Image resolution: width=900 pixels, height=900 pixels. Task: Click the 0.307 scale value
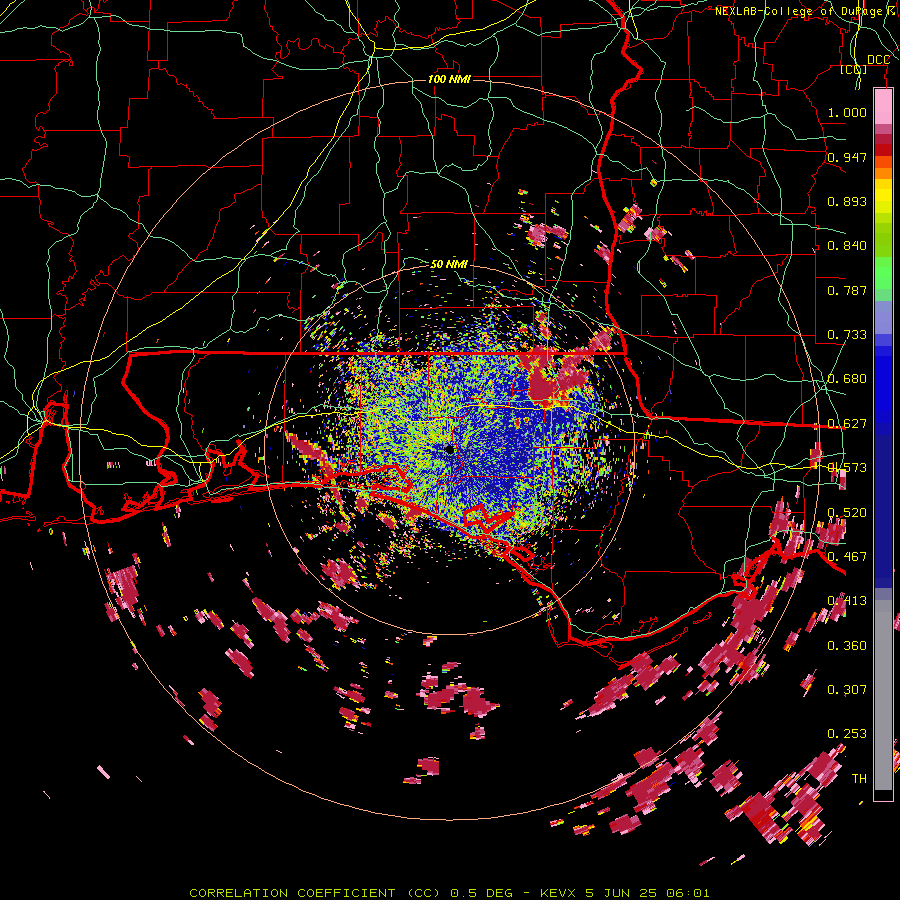point(847,689)
